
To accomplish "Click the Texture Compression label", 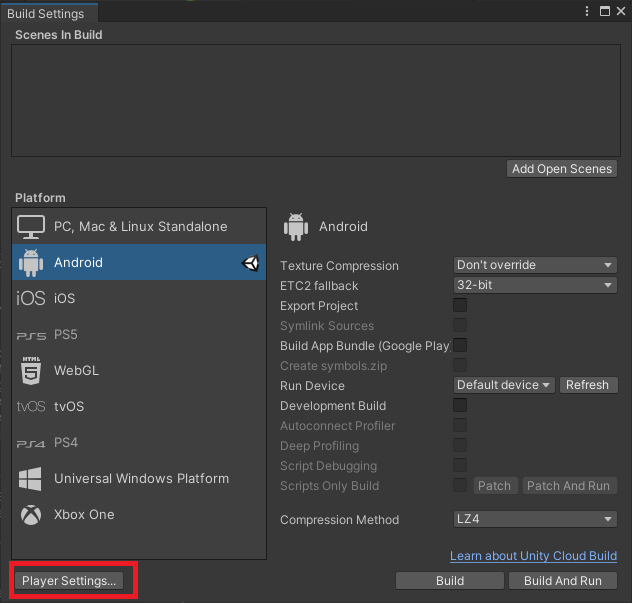I will [339, 266].
